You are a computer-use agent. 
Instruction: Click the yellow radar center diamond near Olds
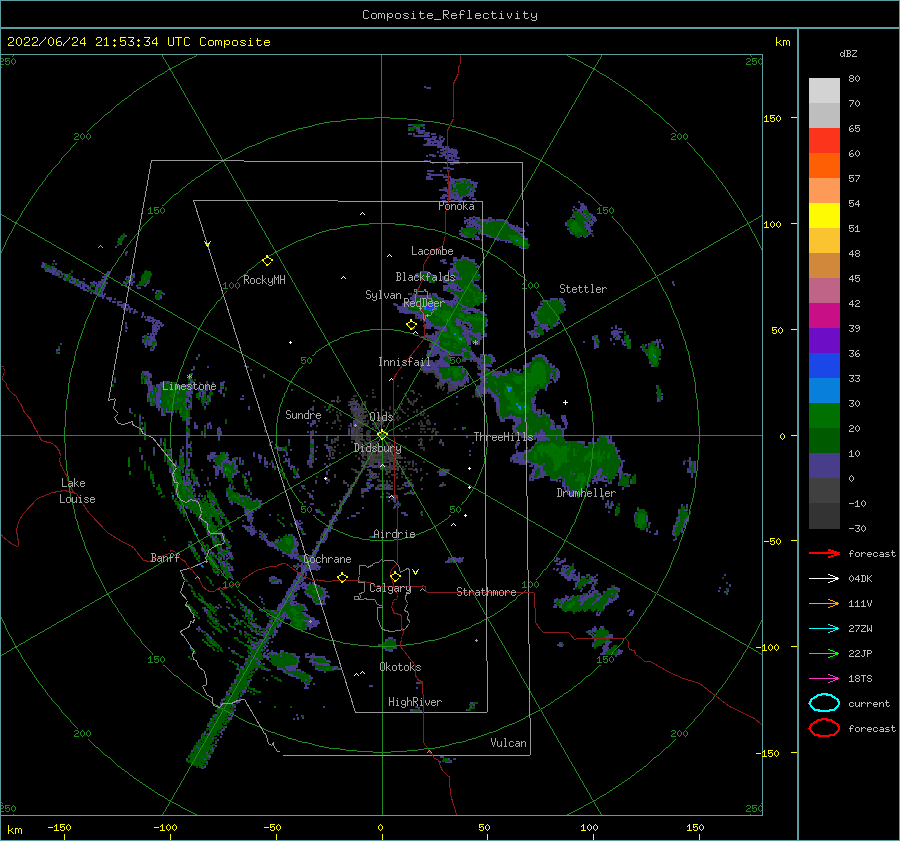382,435
